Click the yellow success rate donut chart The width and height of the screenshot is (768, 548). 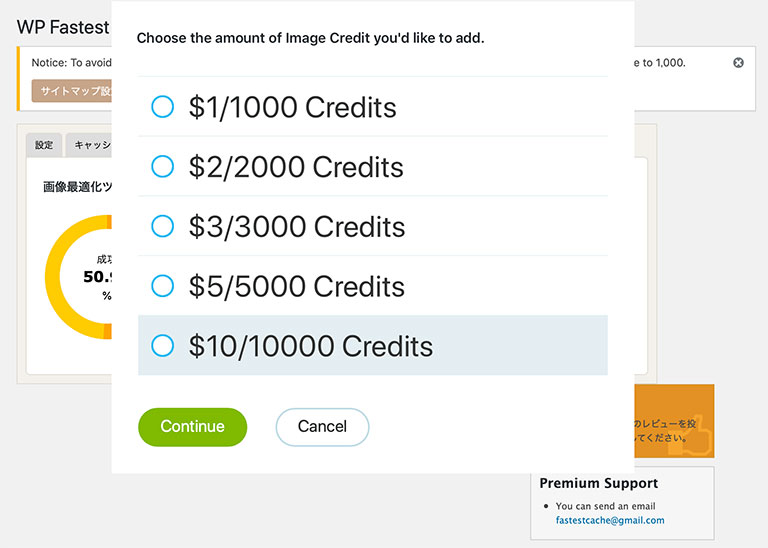[78, 277]
